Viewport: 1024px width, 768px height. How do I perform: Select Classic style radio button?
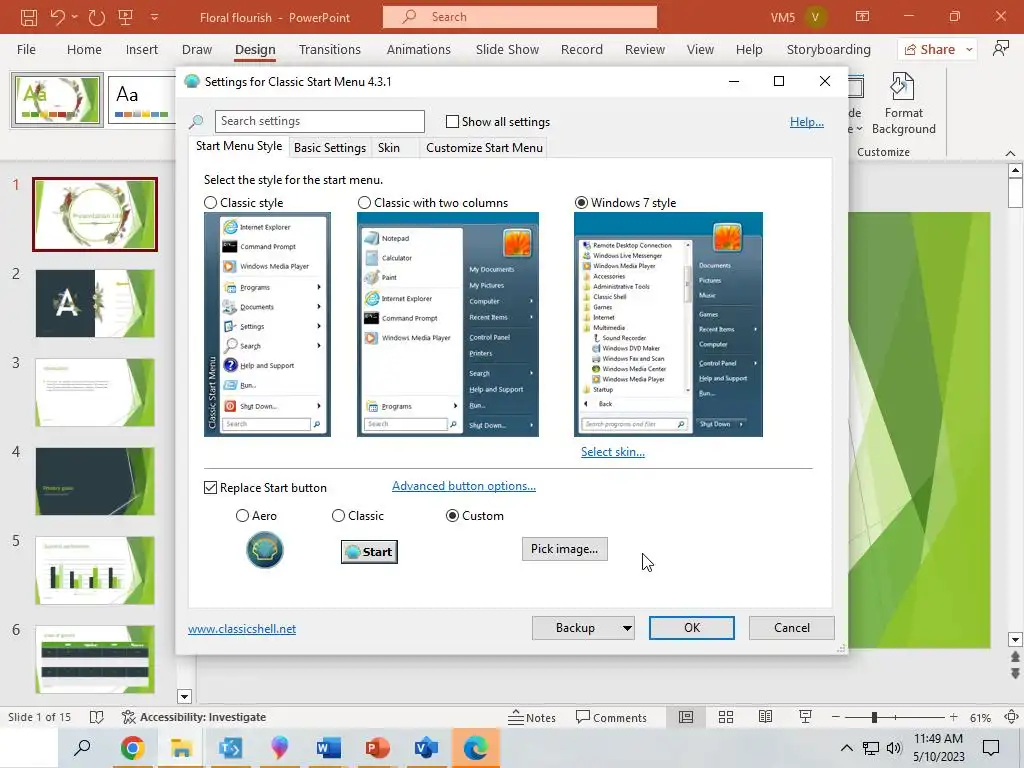tap(210, 202)
